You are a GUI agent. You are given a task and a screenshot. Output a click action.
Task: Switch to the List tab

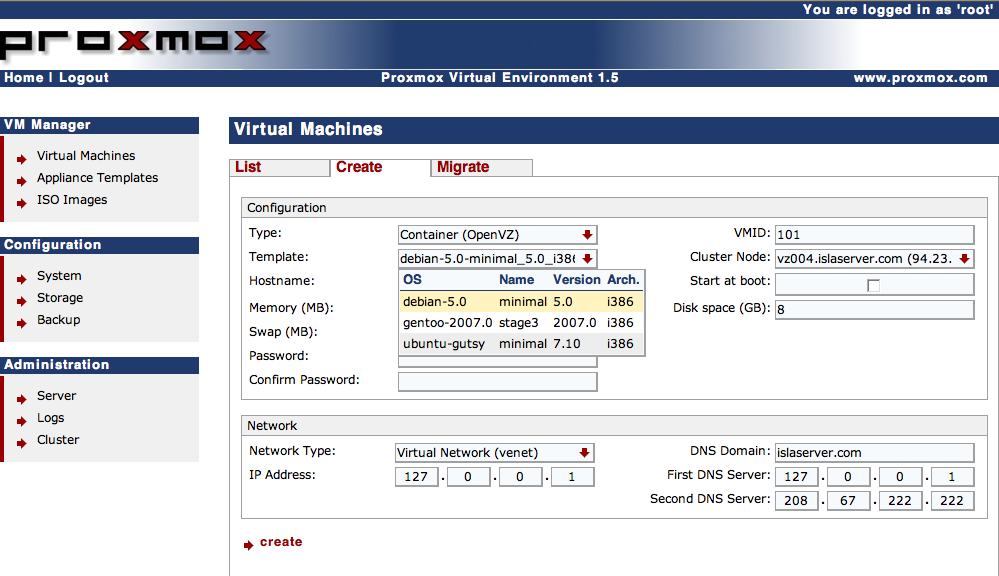[248, 167]
